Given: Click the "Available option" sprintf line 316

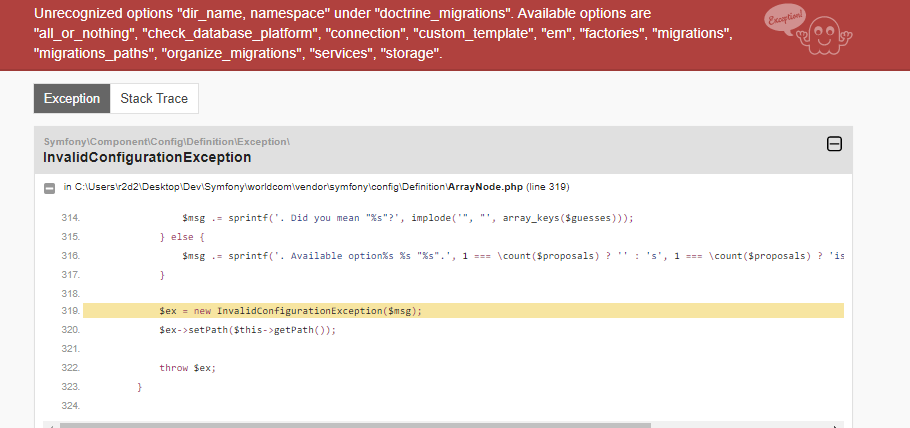Looking at the screenshot, I should click(512, 256).
